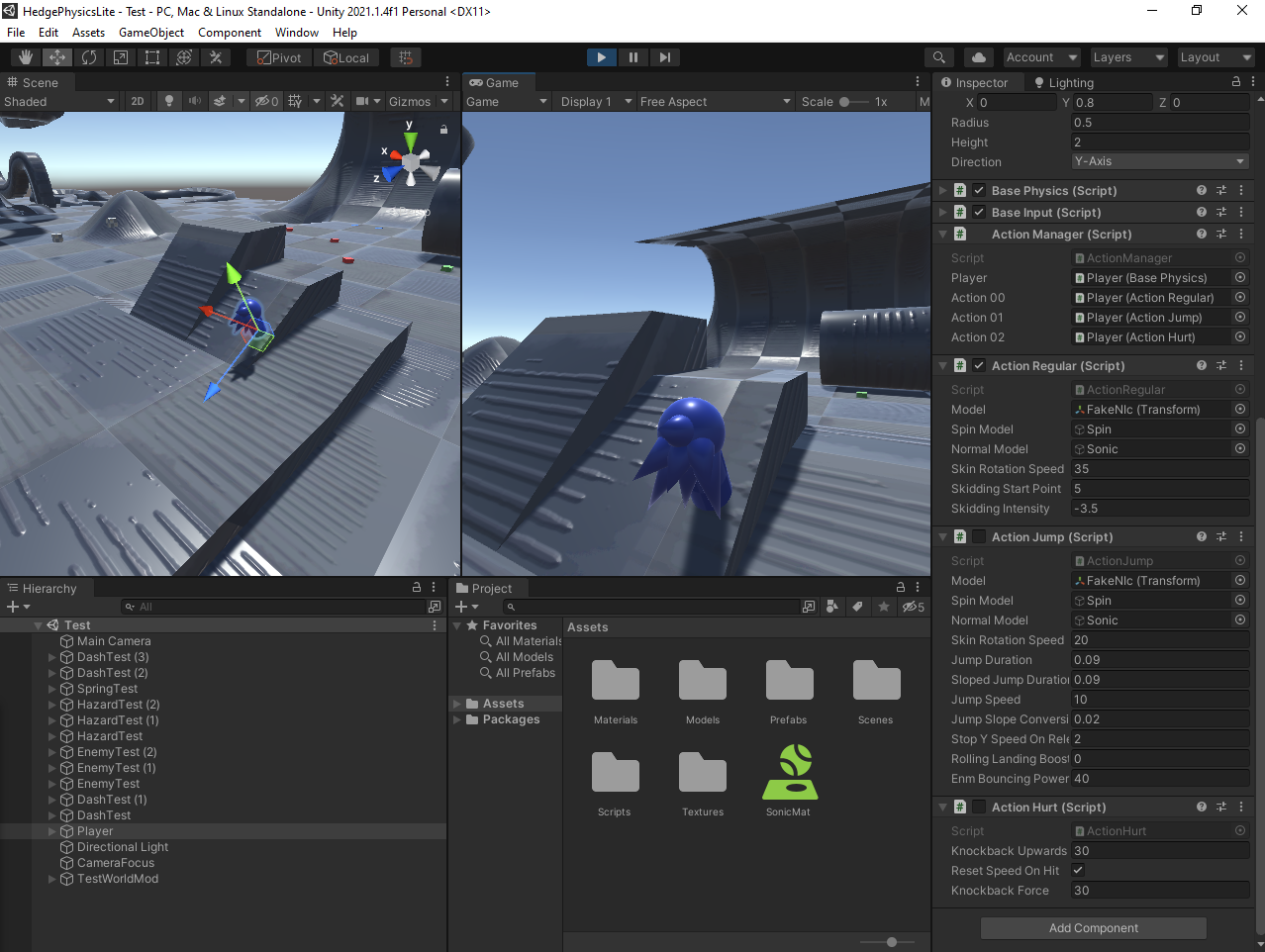Toggle Scene view audio
Screen dimensions: 1265x952
pos(195,101)
